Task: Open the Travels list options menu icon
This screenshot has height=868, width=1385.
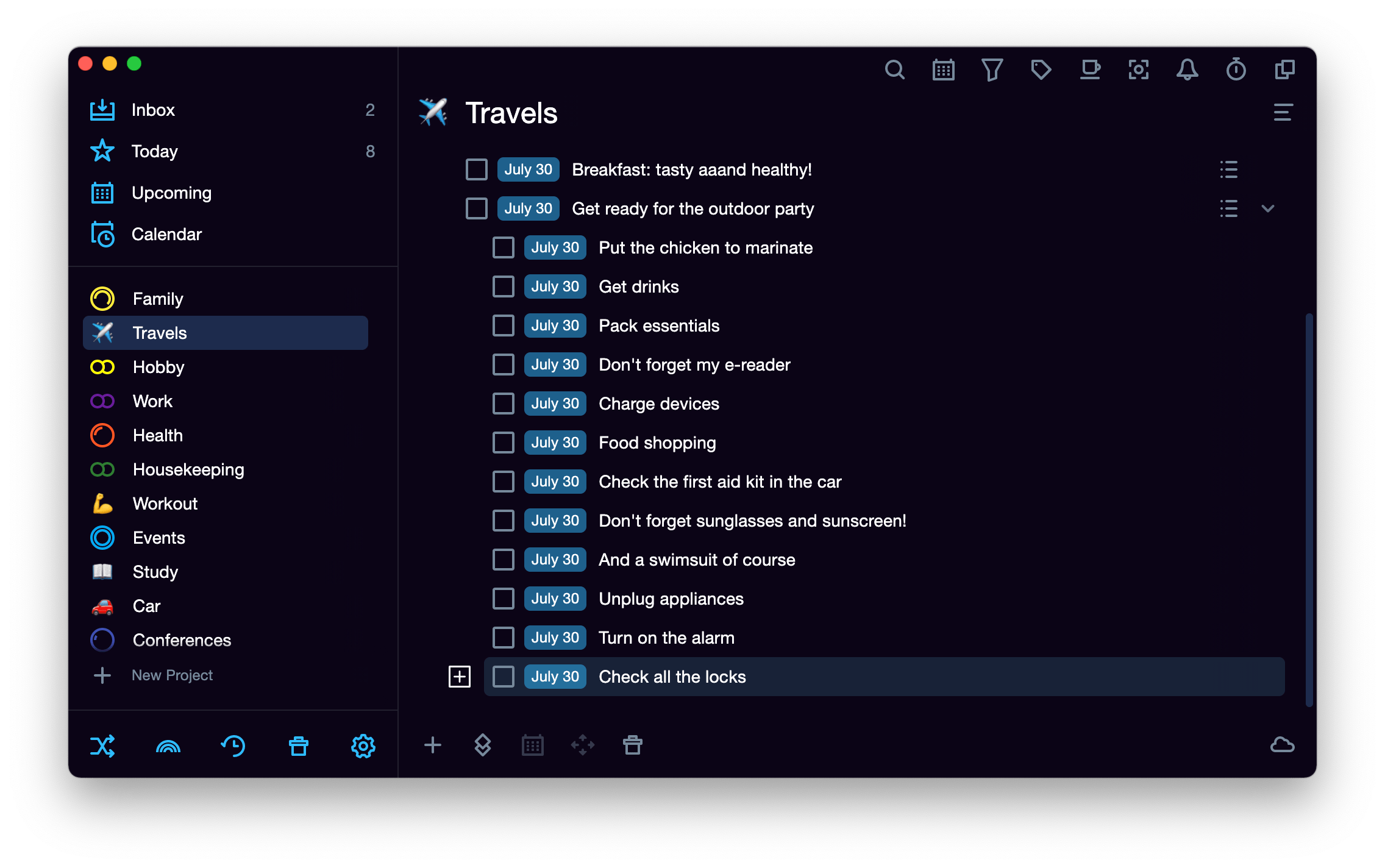Action: 1283,113
